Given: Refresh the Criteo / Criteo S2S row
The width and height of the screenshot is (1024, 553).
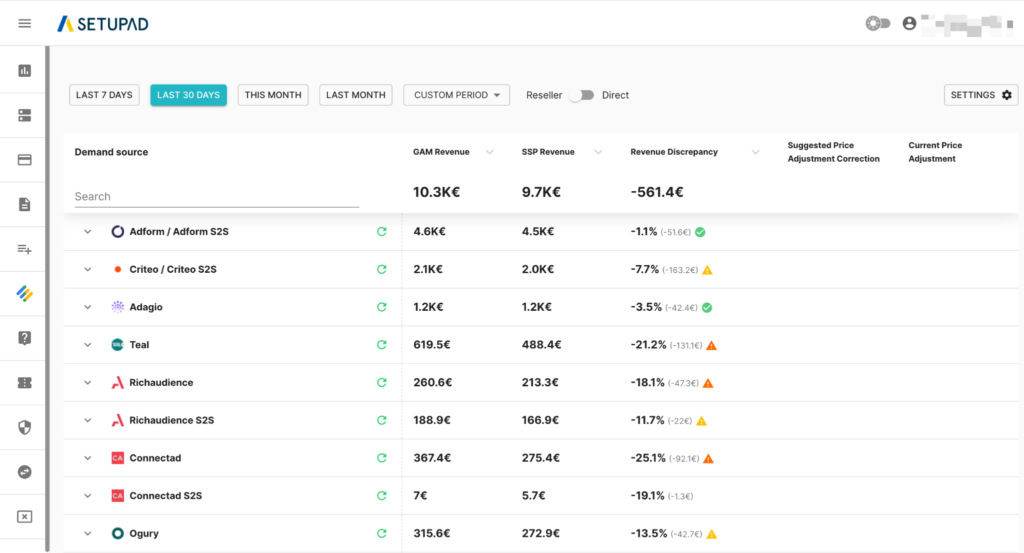Looking at the screenshot, I should [381, 269].
